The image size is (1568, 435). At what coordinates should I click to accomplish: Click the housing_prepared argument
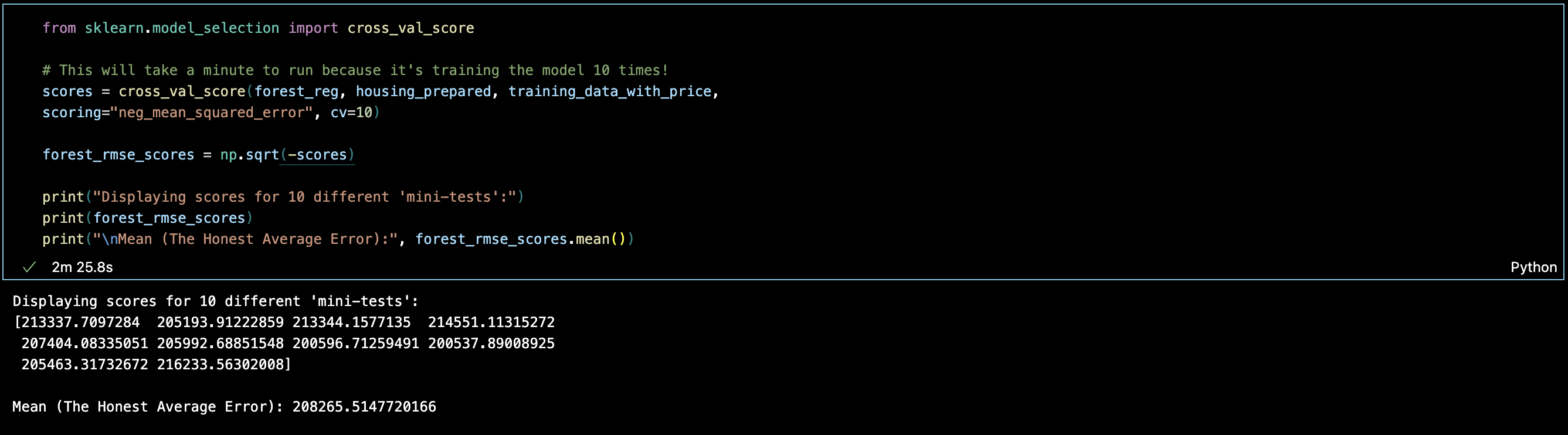click(x=423, y=91)
